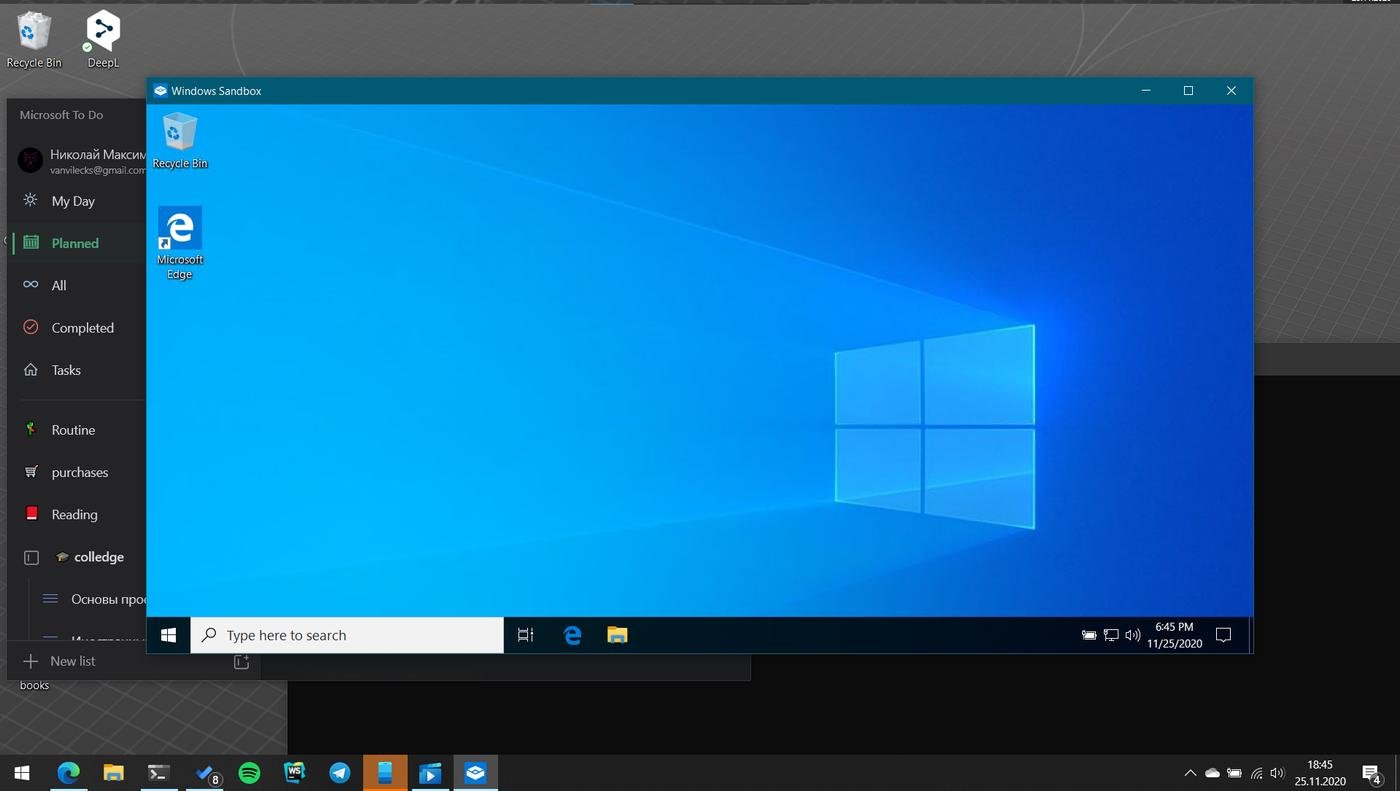Select the Planned list in To Do
1400x791 pixels.
click(x=75, y=243)
